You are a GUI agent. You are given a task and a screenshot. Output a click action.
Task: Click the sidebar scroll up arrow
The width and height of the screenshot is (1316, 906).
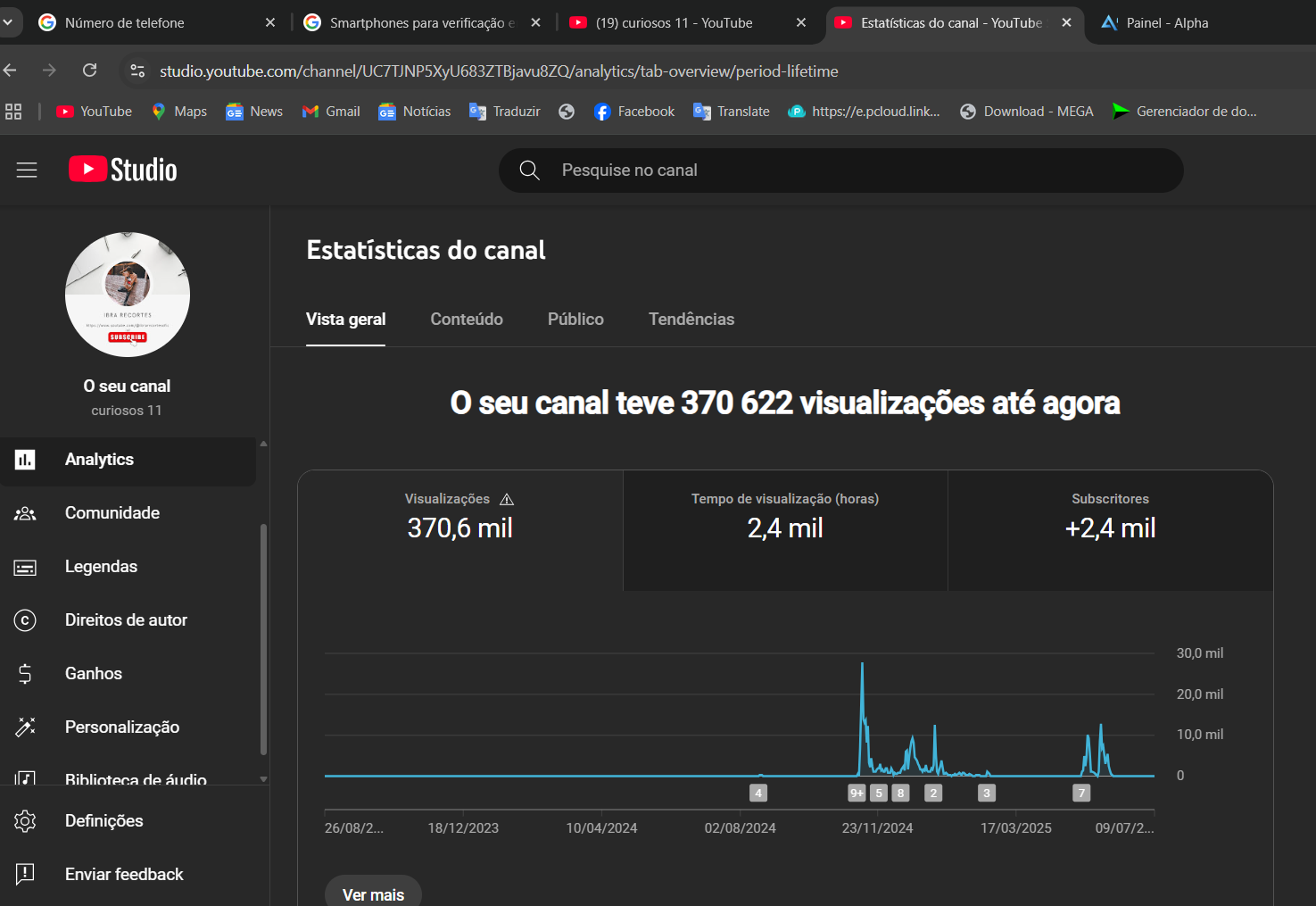coord(263,444)
